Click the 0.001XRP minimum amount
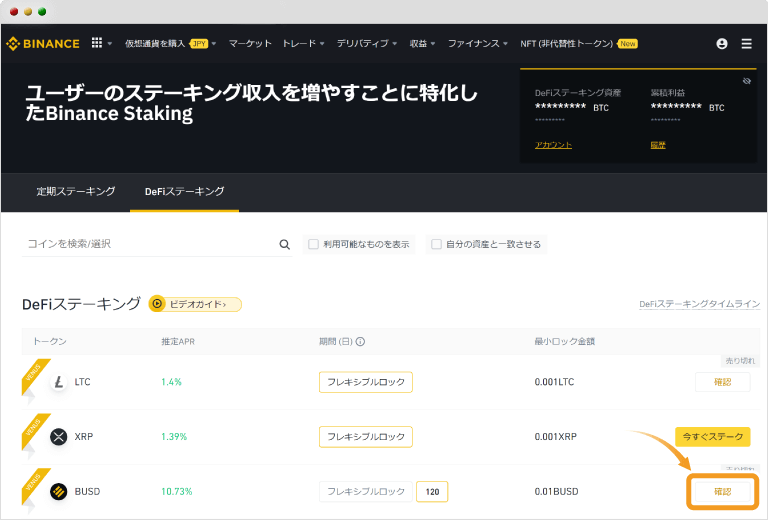Screen dimensions: 768x520 555,437
